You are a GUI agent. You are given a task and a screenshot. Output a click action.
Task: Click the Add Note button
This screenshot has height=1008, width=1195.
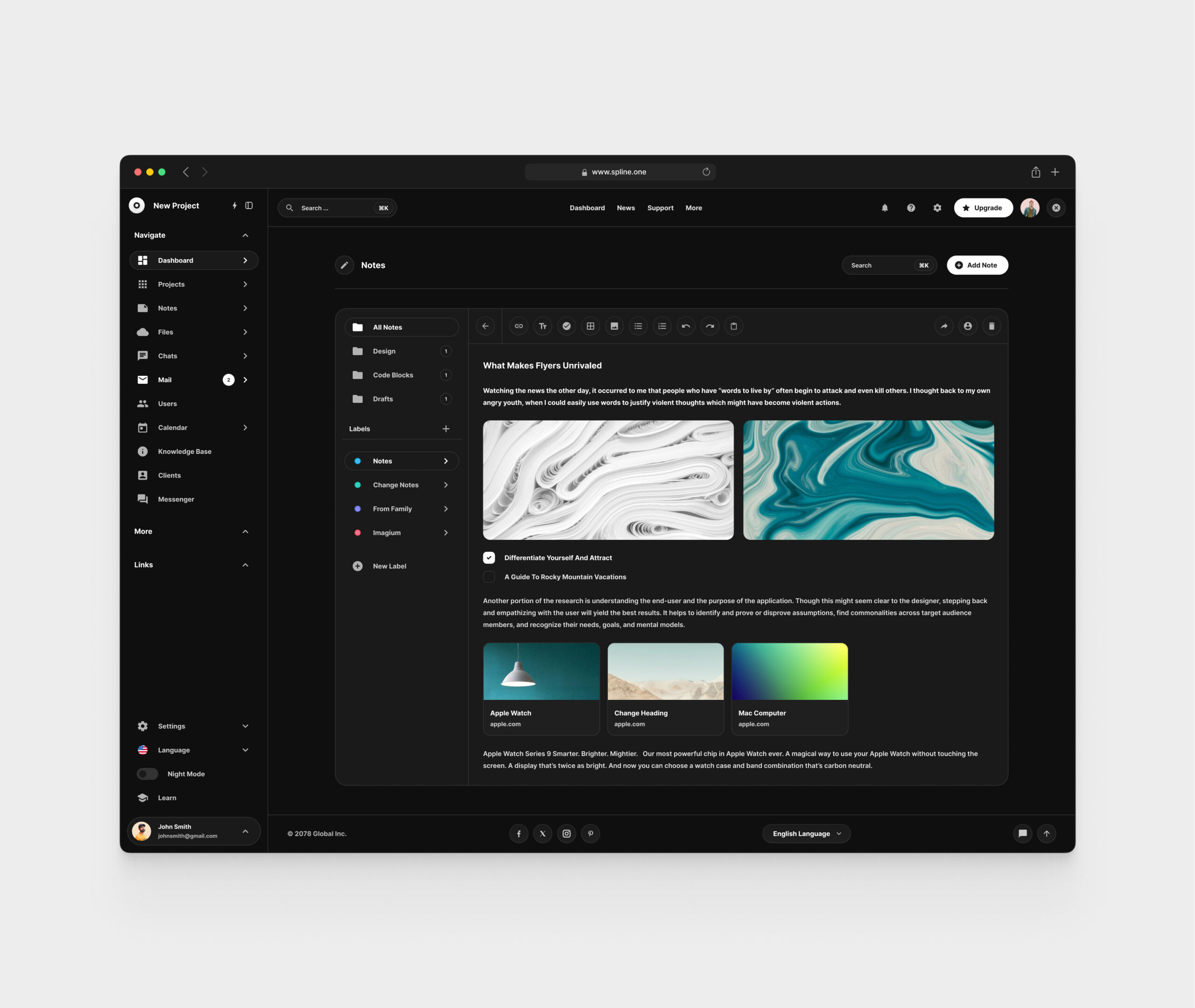click(977, 265)
